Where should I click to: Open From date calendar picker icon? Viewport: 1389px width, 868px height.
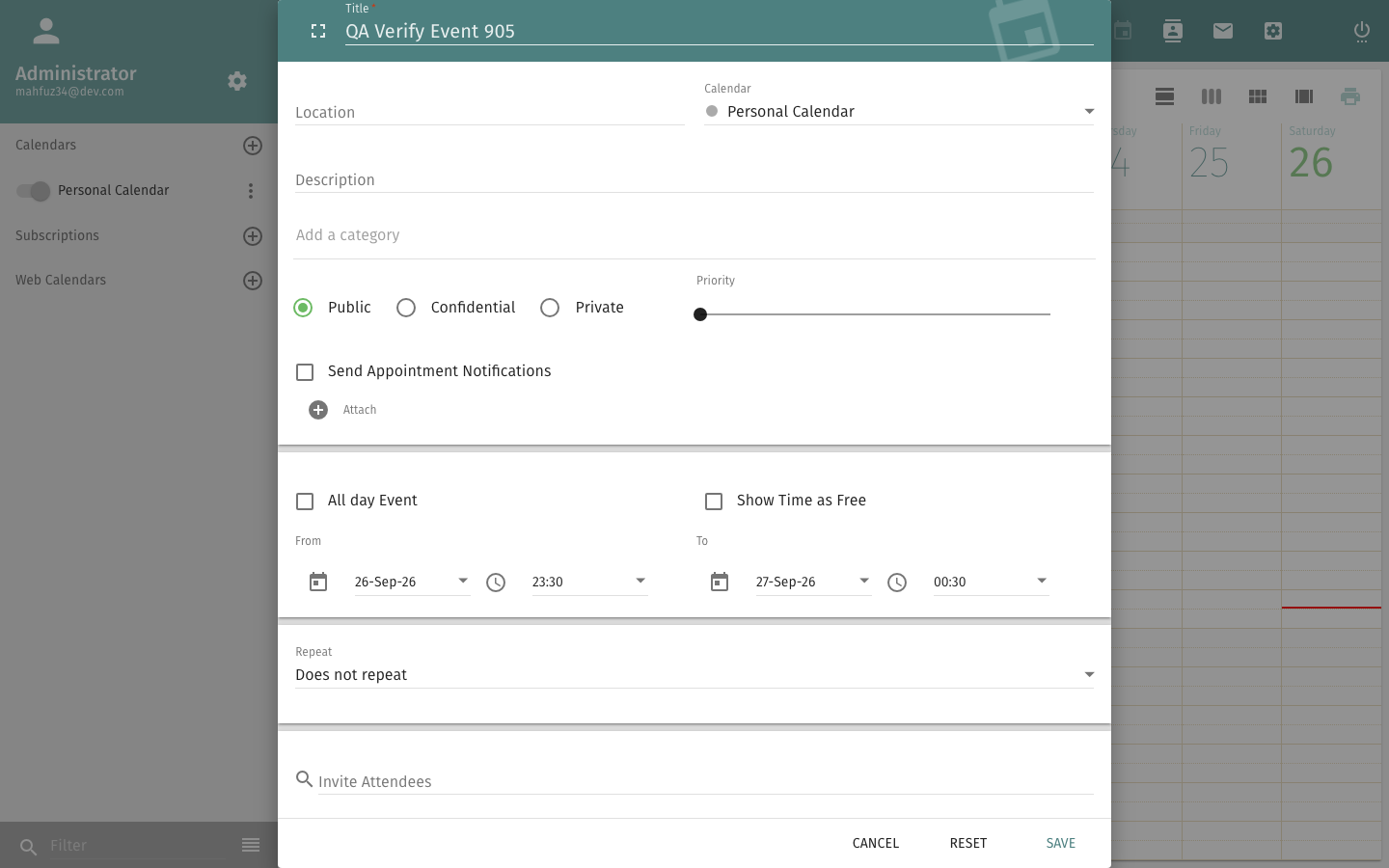[318, 582]
